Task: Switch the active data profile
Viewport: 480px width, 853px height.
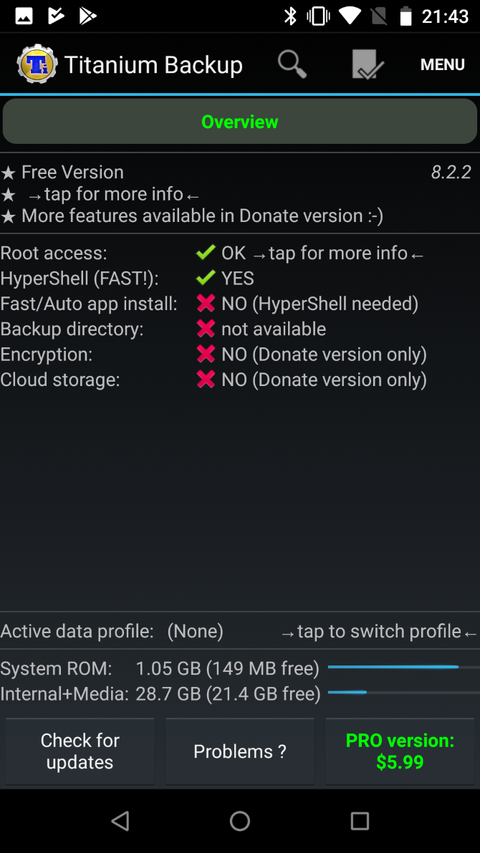Action: tap(379, 632)
